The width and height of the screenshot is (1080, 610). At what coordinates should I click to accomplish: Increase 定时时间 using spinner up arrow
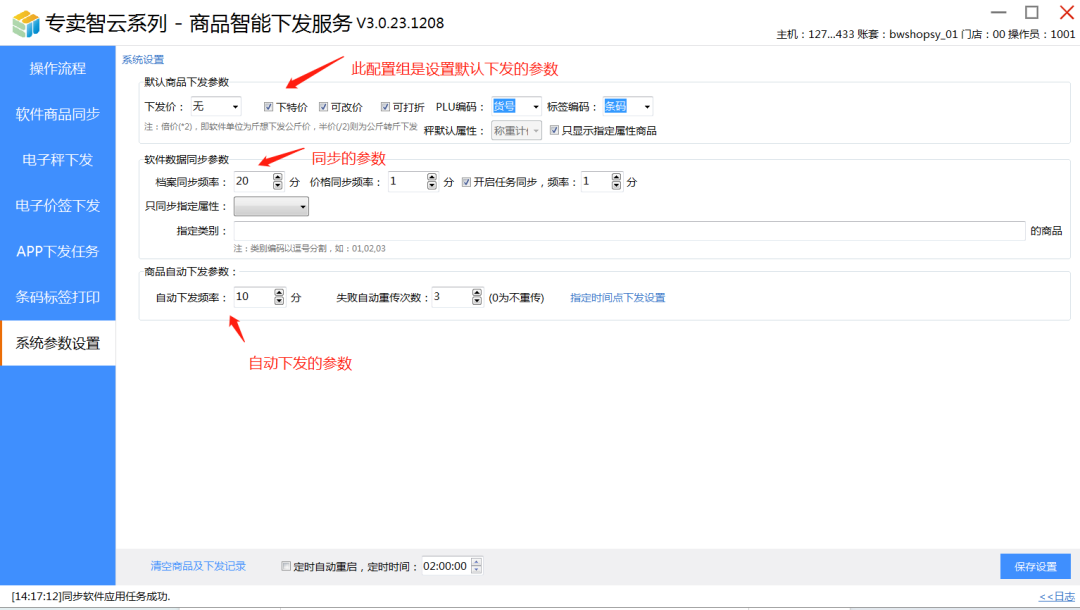click(x=476, y=561)
